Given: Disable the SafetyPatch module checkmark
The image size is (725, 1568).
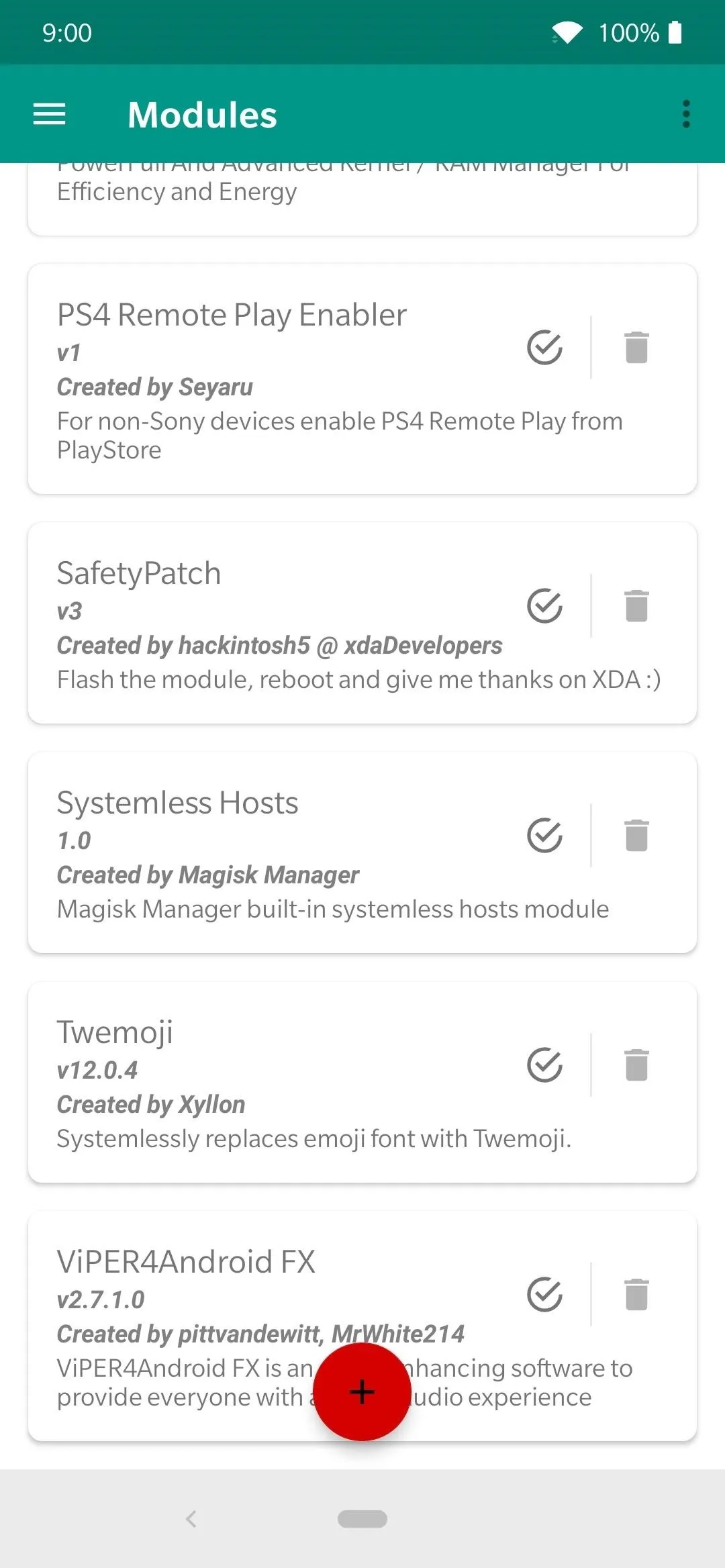Looking at the screenshot, I should [x=544, y=605].
